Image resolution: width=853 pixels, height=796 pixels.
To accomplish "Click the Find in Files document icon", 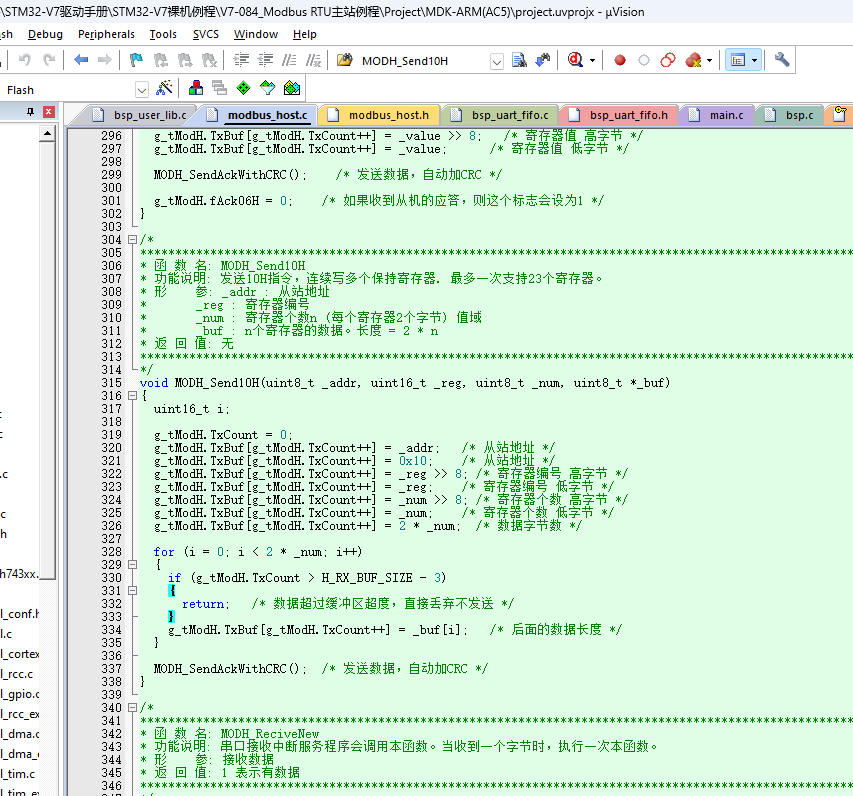I will click(519, 60).
